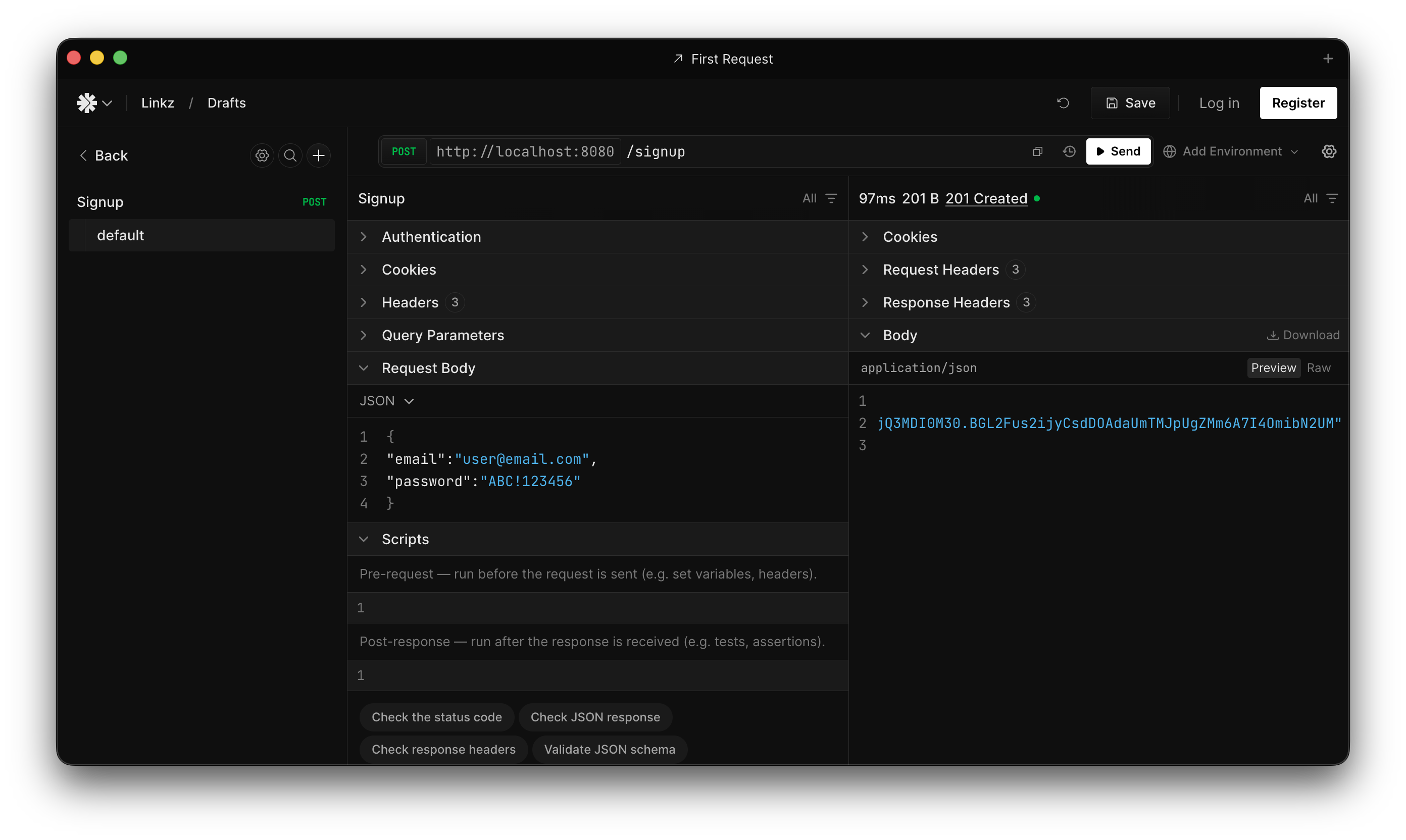
Task: Select the Signup request in sidebar
Action: 202,202
